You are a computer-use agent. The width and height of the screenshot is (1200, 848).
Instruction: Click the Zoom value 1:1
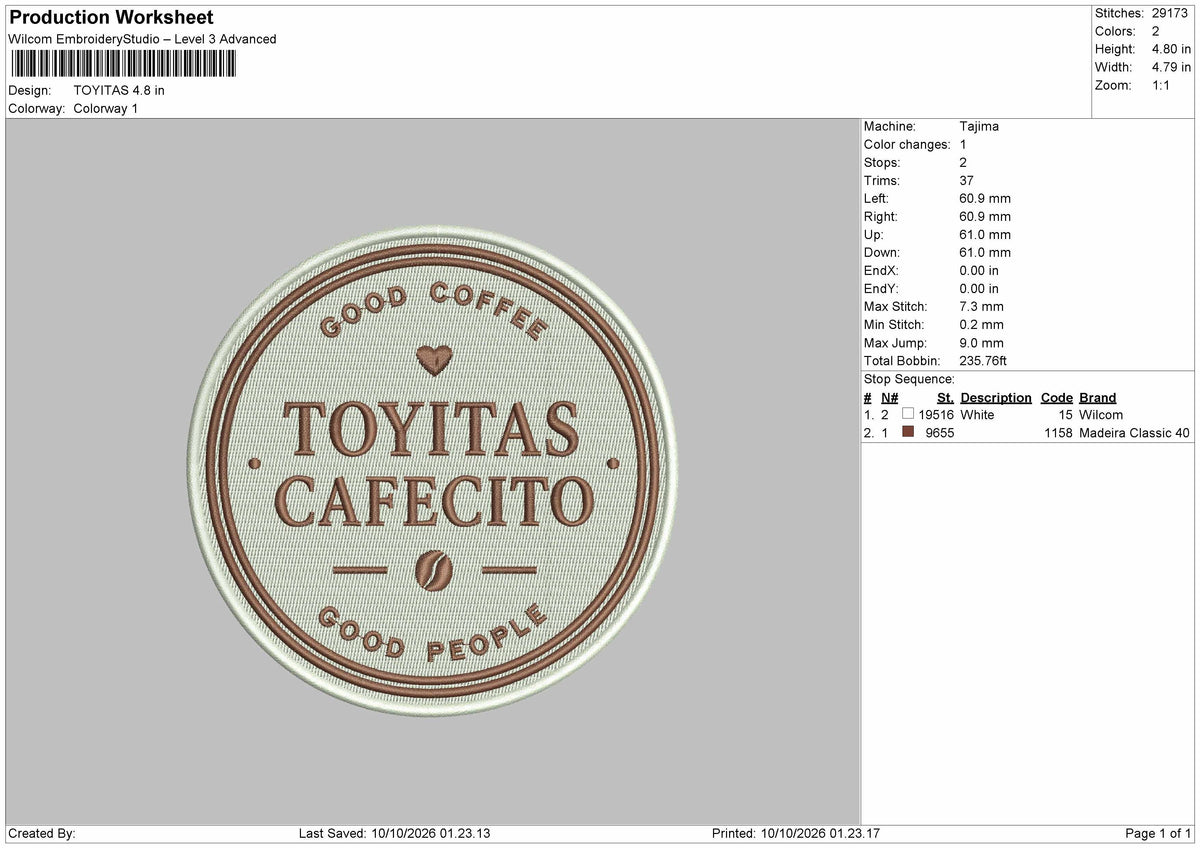tap(1162, 85)
